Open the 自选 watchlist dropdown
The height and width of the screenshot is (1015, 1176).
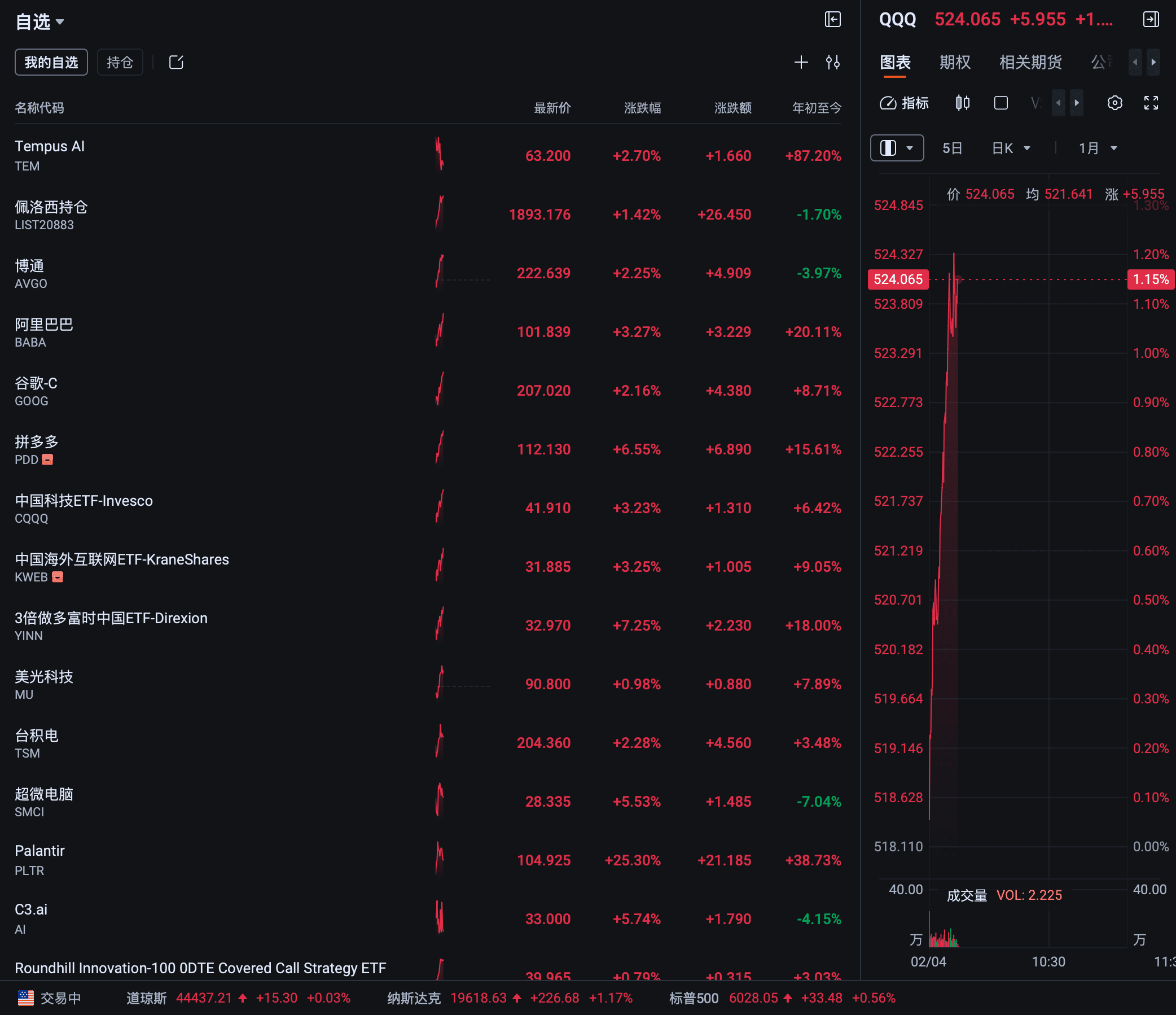40,22
